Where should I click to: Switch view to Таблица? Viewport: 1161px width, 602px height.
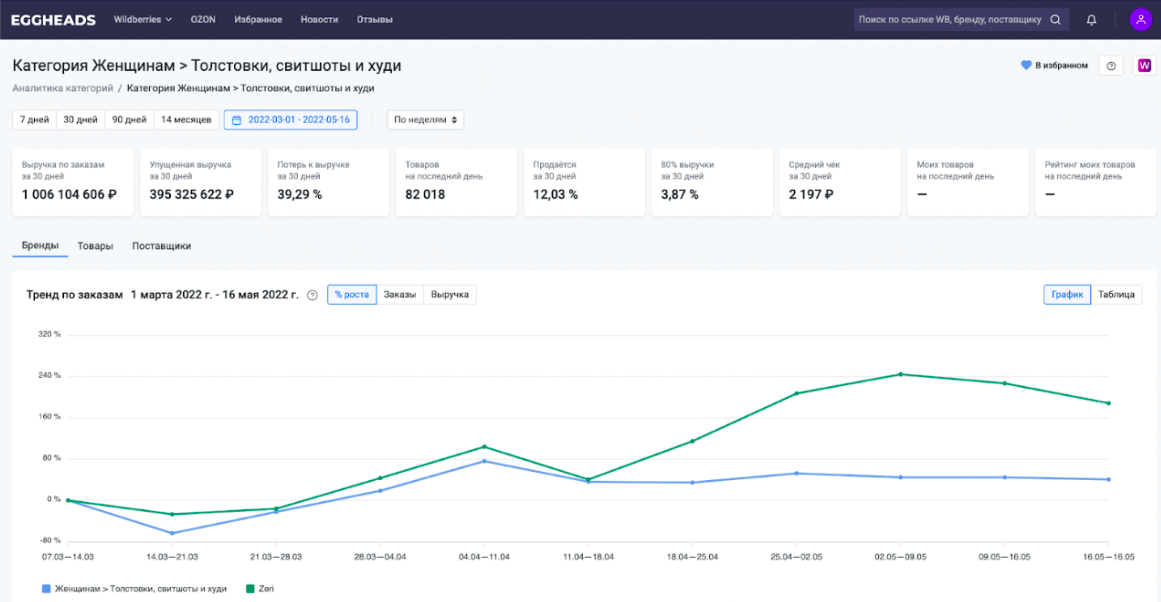coord(1116,295)
